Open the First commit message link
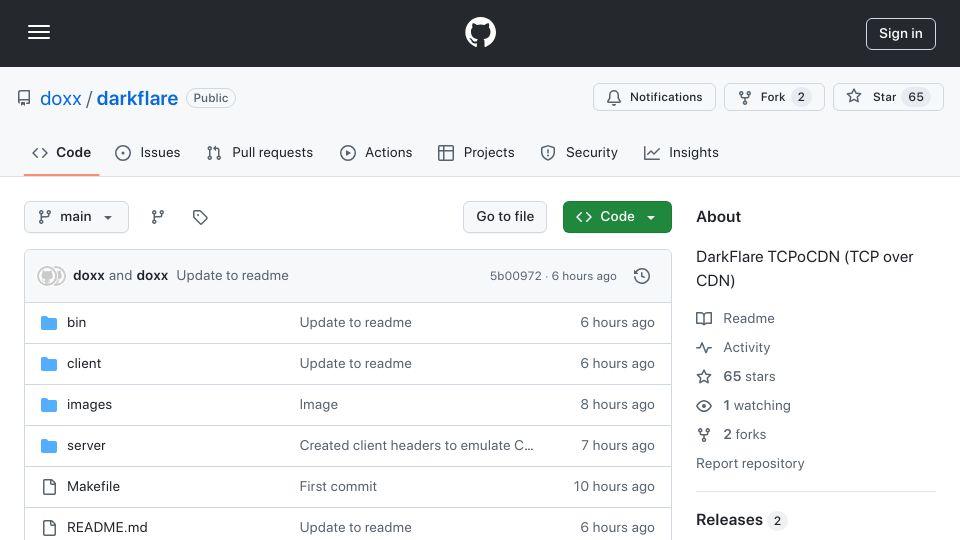Screen dimensions: 960x540 coord(338,487)
